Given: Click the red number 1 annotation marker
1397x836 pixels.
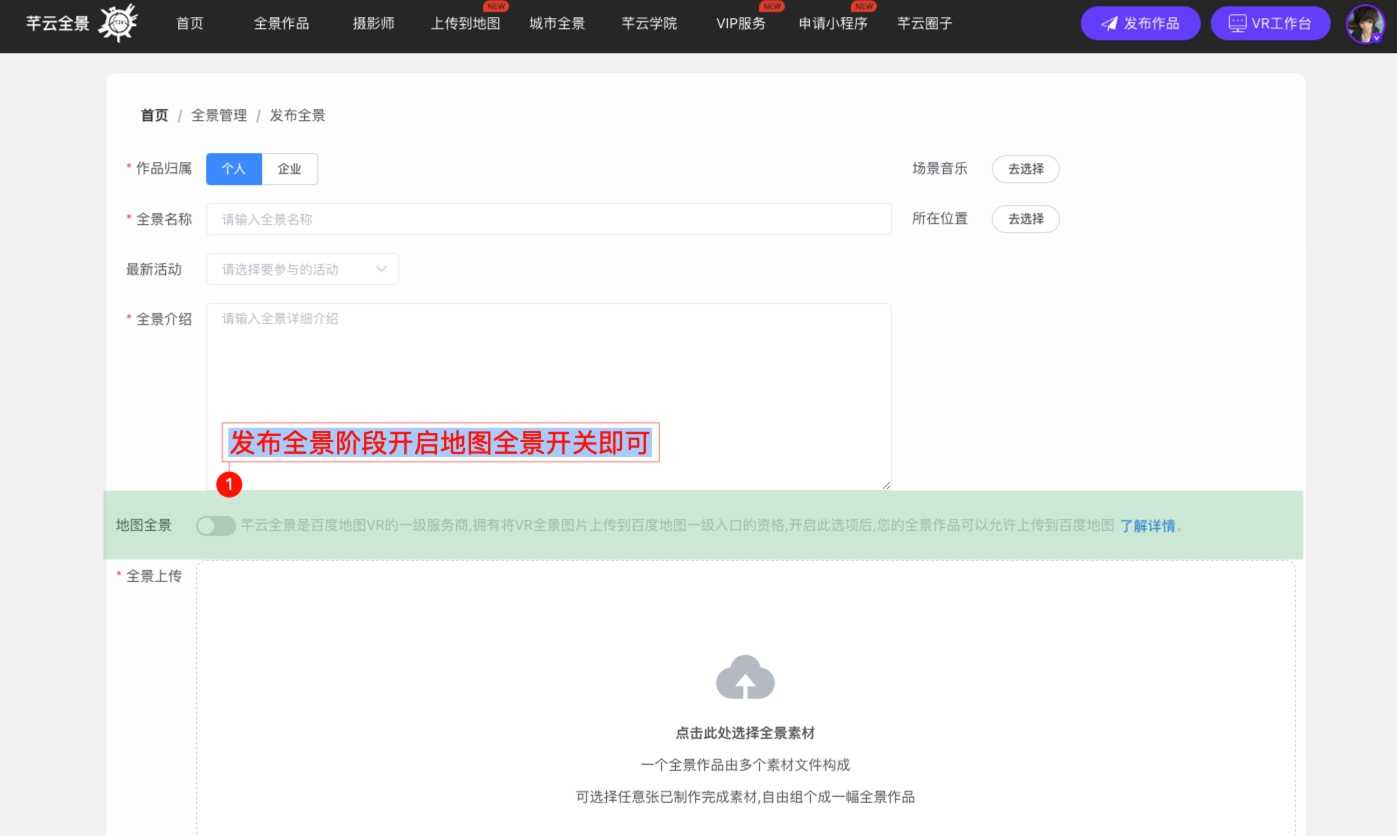Looking at the screenshot, I should pyautogui.click(x=230, y=485).
